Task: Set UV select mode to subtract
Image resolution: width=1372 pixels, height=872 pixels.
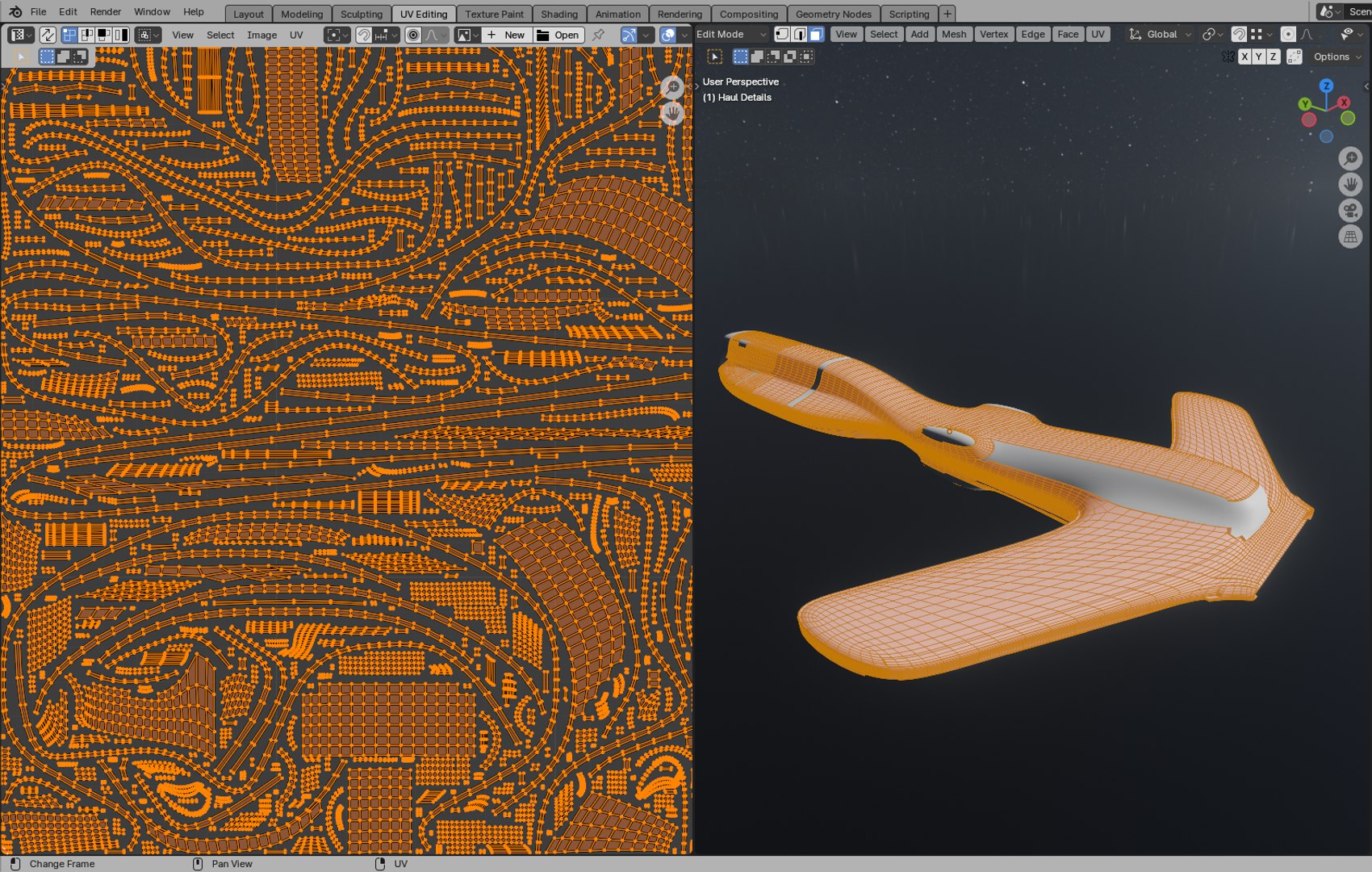Action: tap(79, 57)
